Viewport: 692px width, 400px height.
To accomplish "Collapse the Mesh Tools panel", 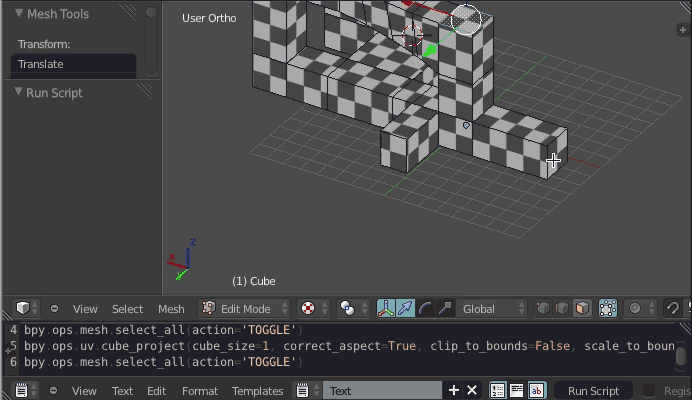I will (19, 14).
